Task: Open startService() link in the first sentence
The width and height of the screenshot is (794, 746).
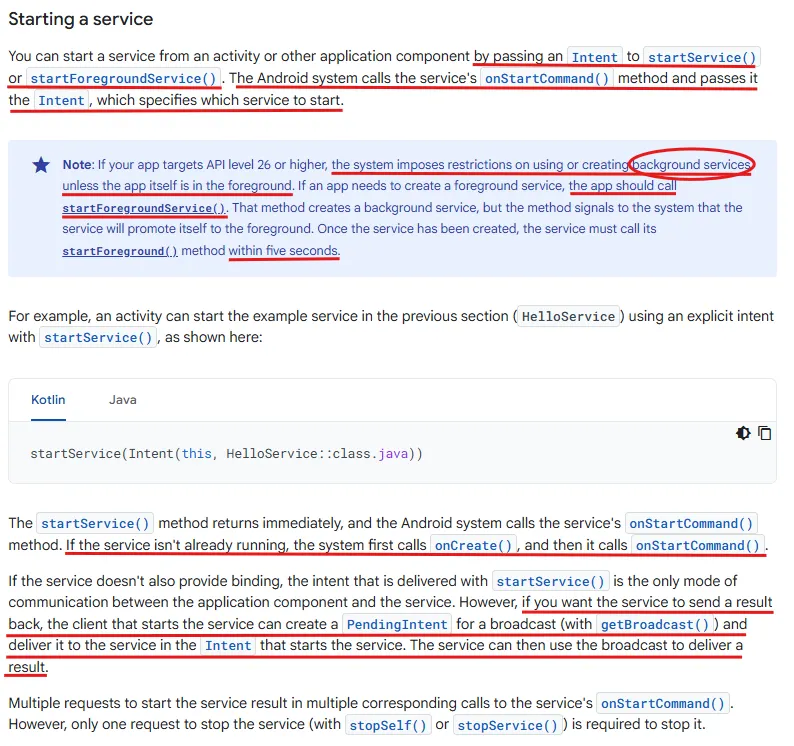Action: pyautogui.click(x=702, y=57)
